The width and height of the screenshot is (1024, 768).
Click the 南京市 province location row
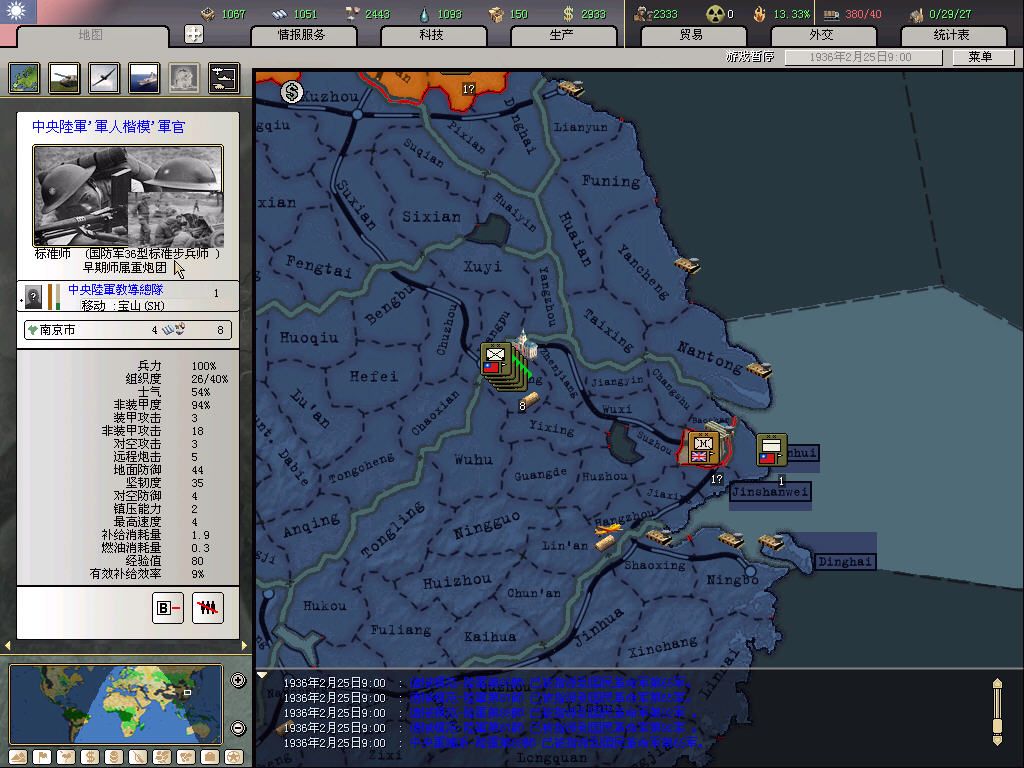128,330
